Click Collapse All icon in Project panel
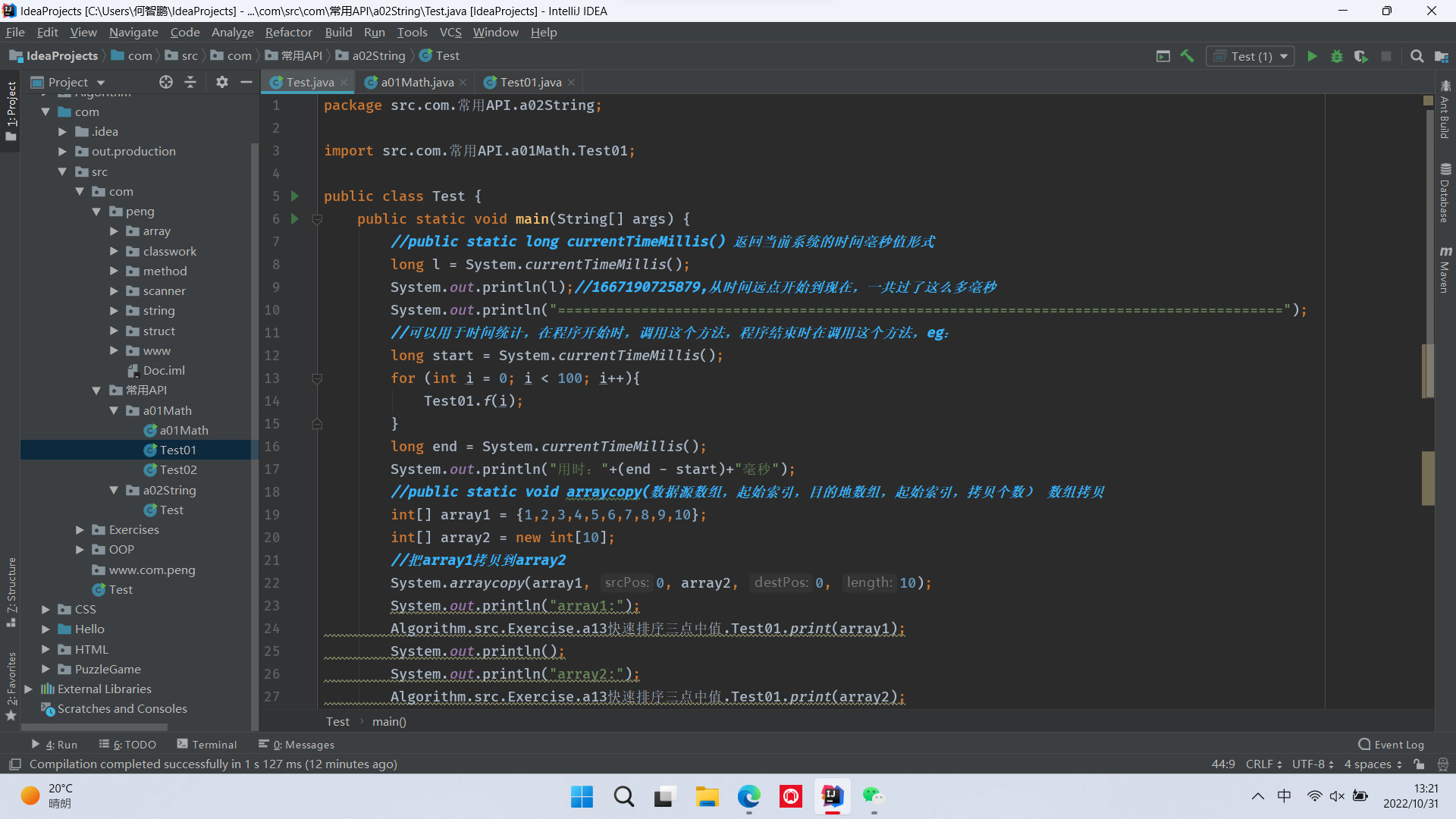The width and height of the screenshot is (1456, 819). [190, 82]
